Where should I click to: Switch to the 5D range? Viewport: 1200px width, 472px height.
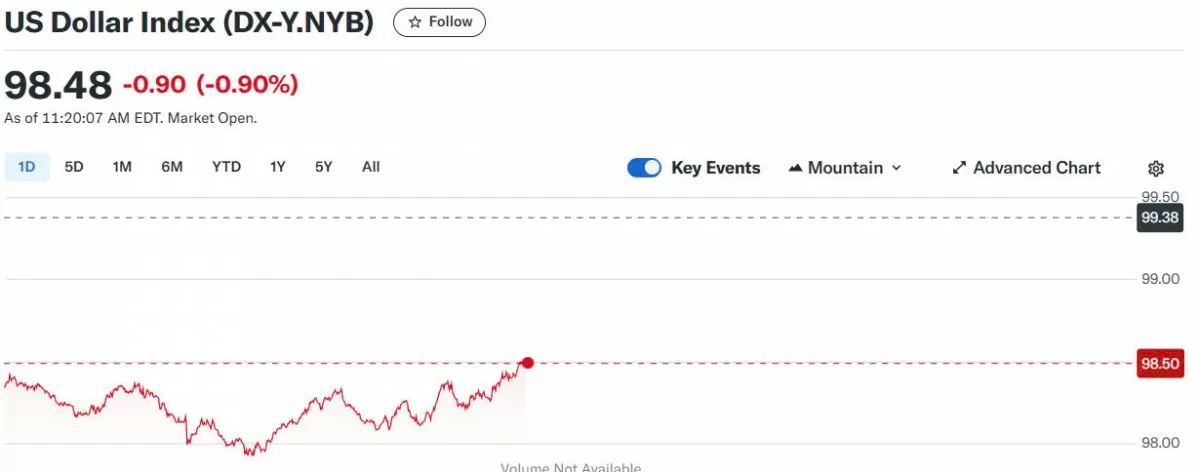coord(74,167)
